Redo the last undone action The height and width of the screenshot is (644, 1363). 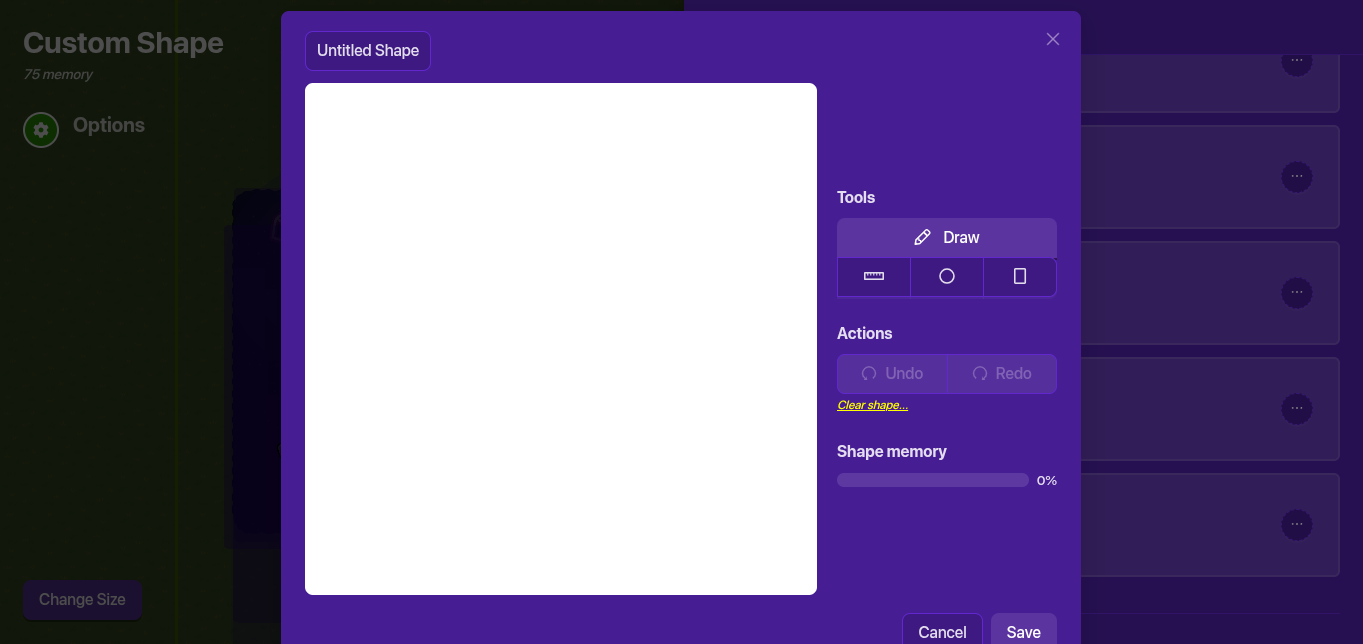coord(1001,374)
